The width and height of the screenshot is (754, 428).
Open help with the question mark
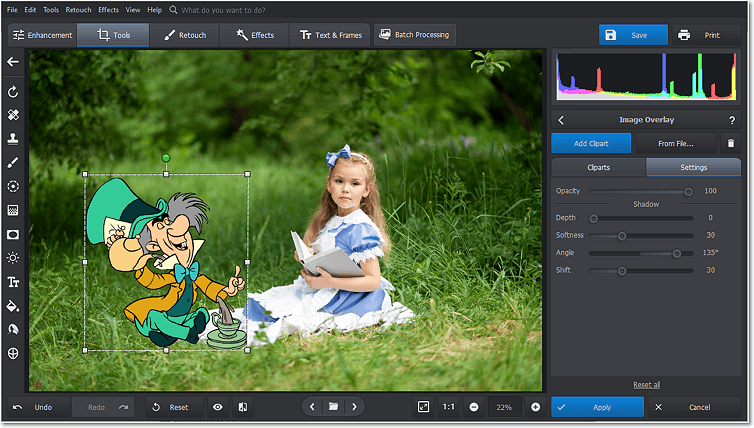coord(732,120)
